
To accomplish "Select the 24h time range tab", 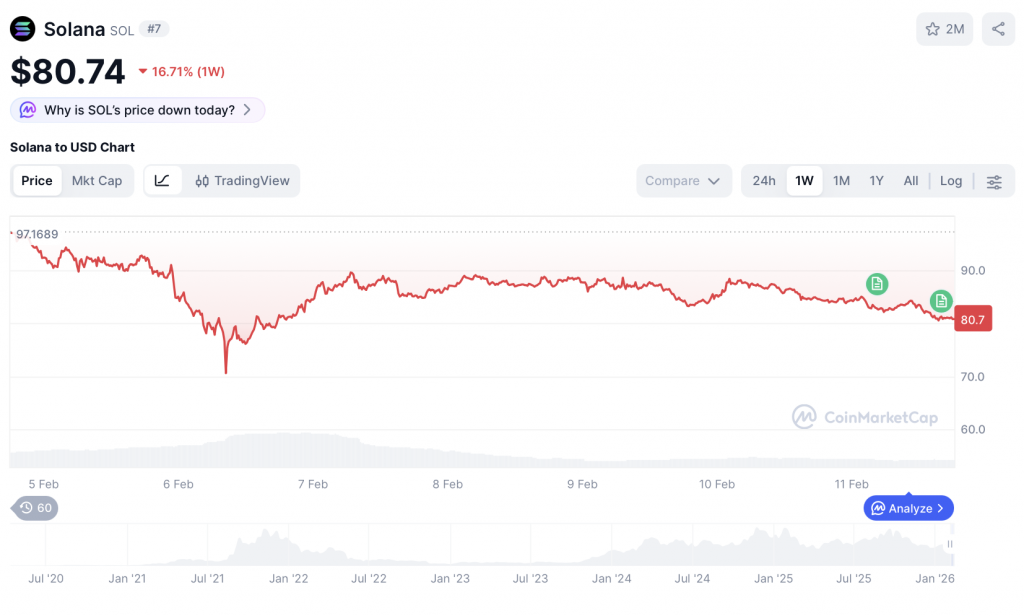I will click(764, 181).
